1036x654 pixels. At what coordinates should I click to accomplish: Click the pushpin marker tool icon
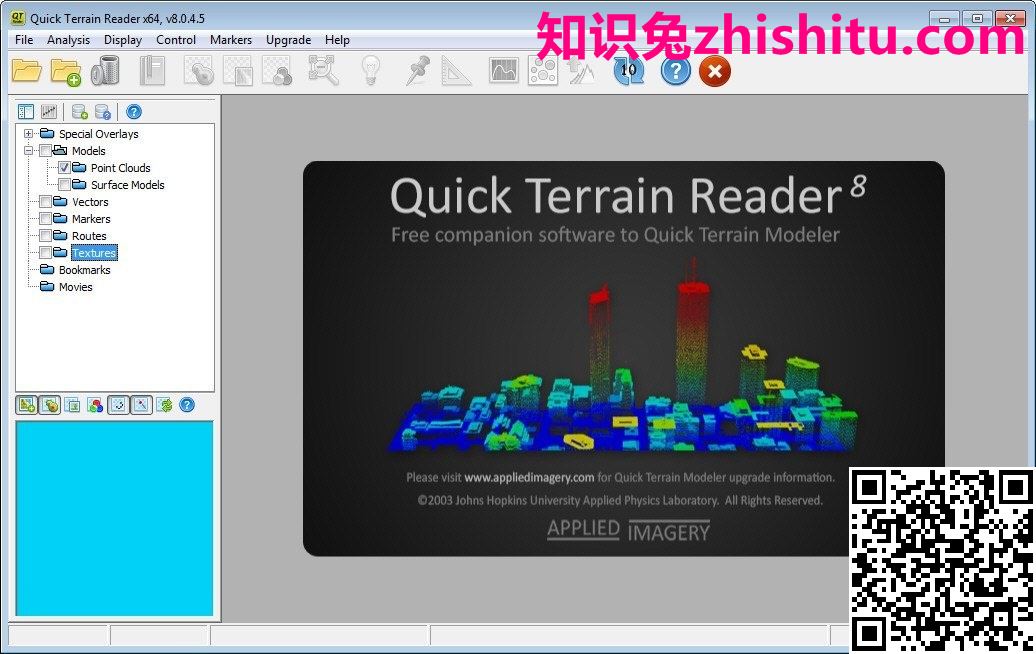[x=418, y=71]
